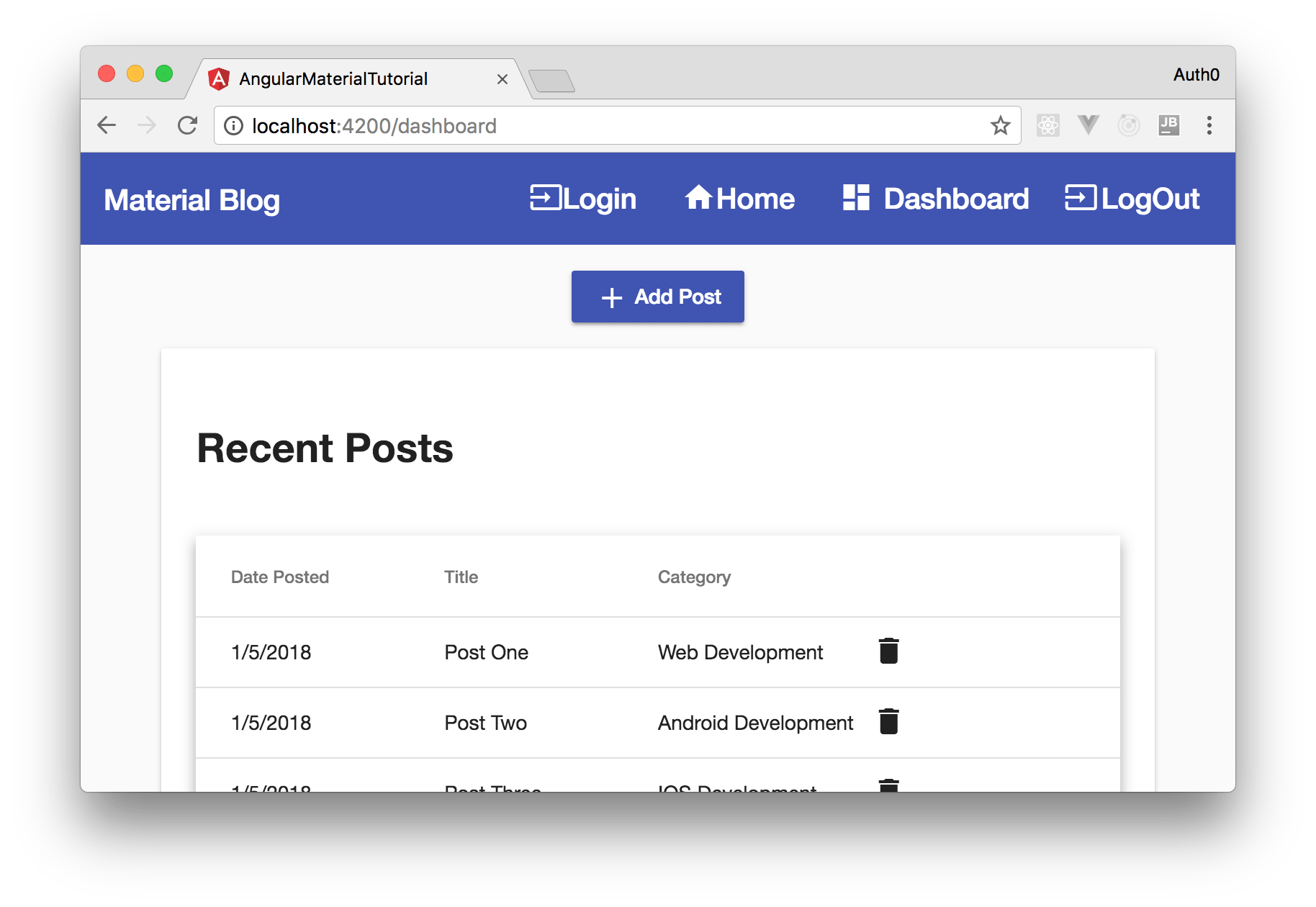
Task: Reload the page with refresh icon
Action: [x=188, y=125]
